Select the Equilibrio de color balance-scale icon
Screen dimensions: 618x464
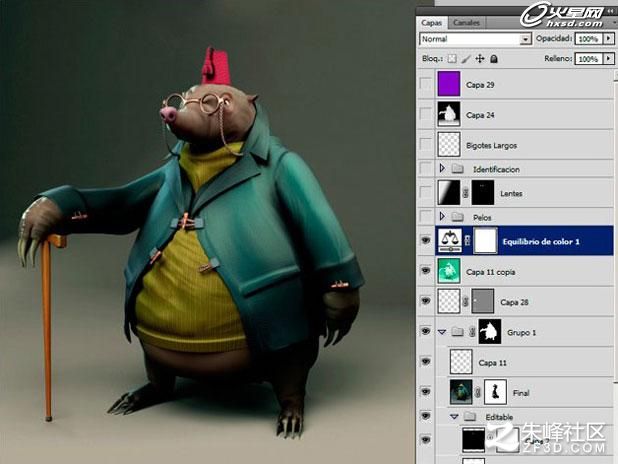pyautogui.click(x=449, y=240)
